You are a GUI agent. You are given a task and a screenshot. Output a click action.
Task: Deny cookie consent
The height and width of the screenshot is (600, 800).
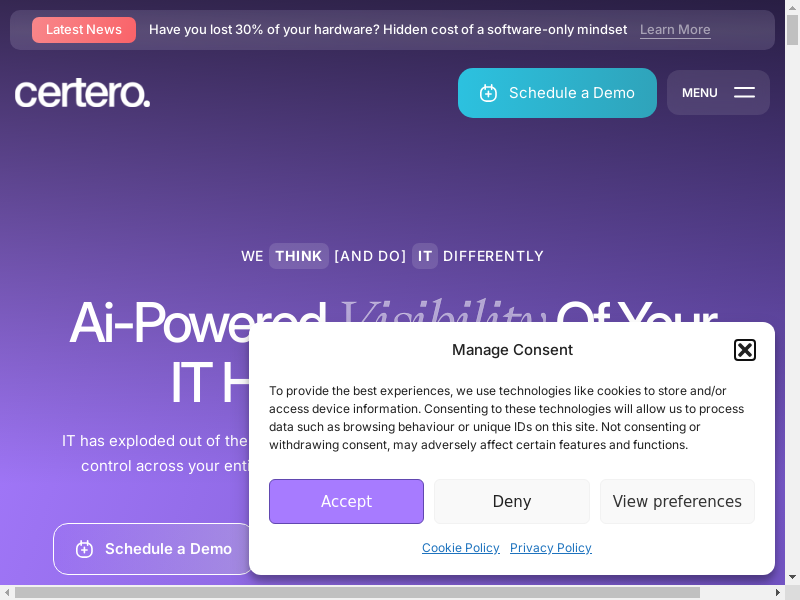(x=511, y=501)
